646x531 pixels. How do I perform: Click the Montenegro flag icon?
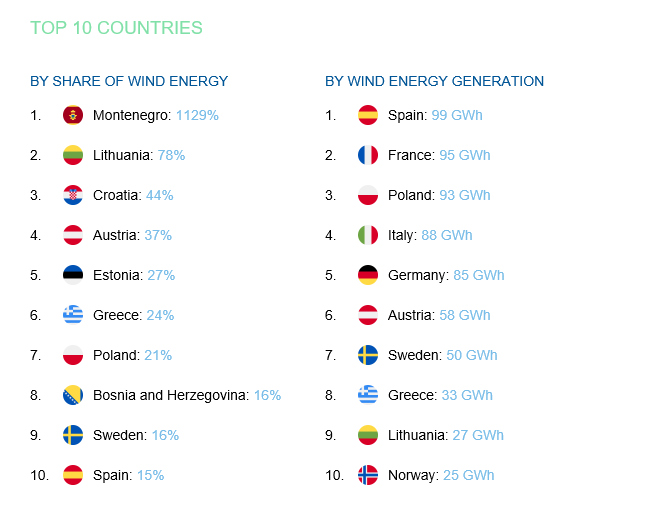tap(73, 115)
